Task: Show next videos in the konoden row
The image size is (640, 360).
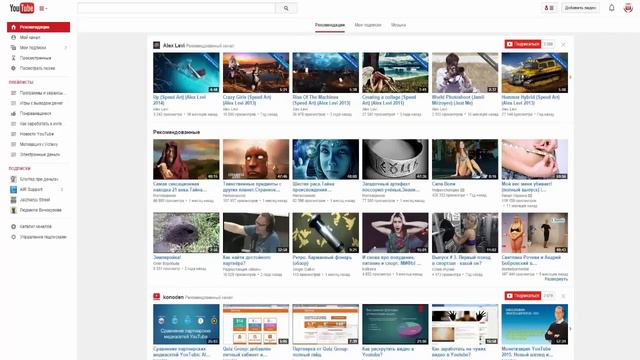Action: 570,328
